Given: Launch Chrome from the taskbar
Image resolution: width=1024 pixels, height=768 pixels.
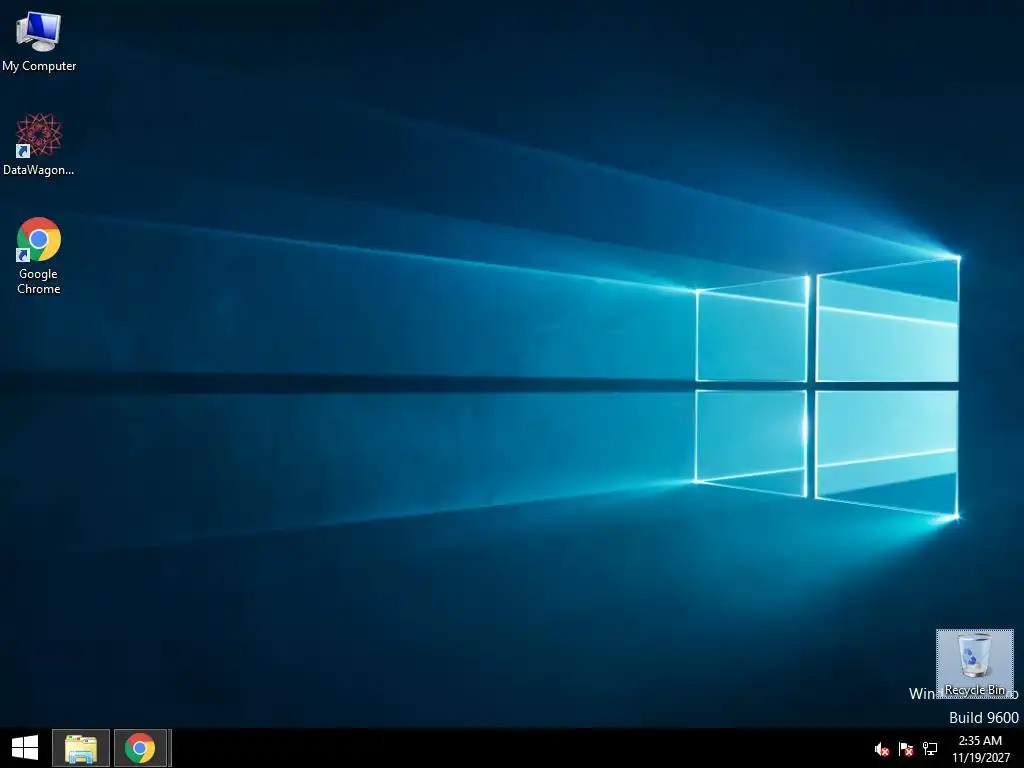Looking at the screenshot, I should [140, 748].
